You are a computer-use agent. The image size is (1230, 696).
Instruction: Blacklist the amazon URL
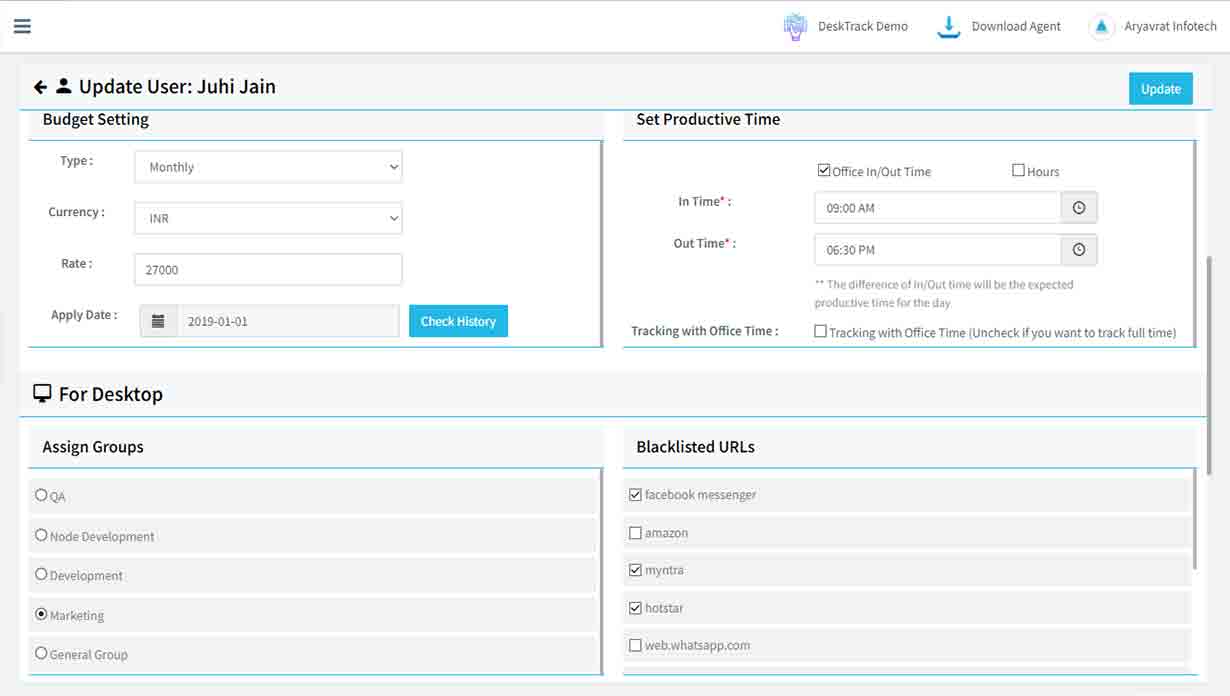coord(635,532)
